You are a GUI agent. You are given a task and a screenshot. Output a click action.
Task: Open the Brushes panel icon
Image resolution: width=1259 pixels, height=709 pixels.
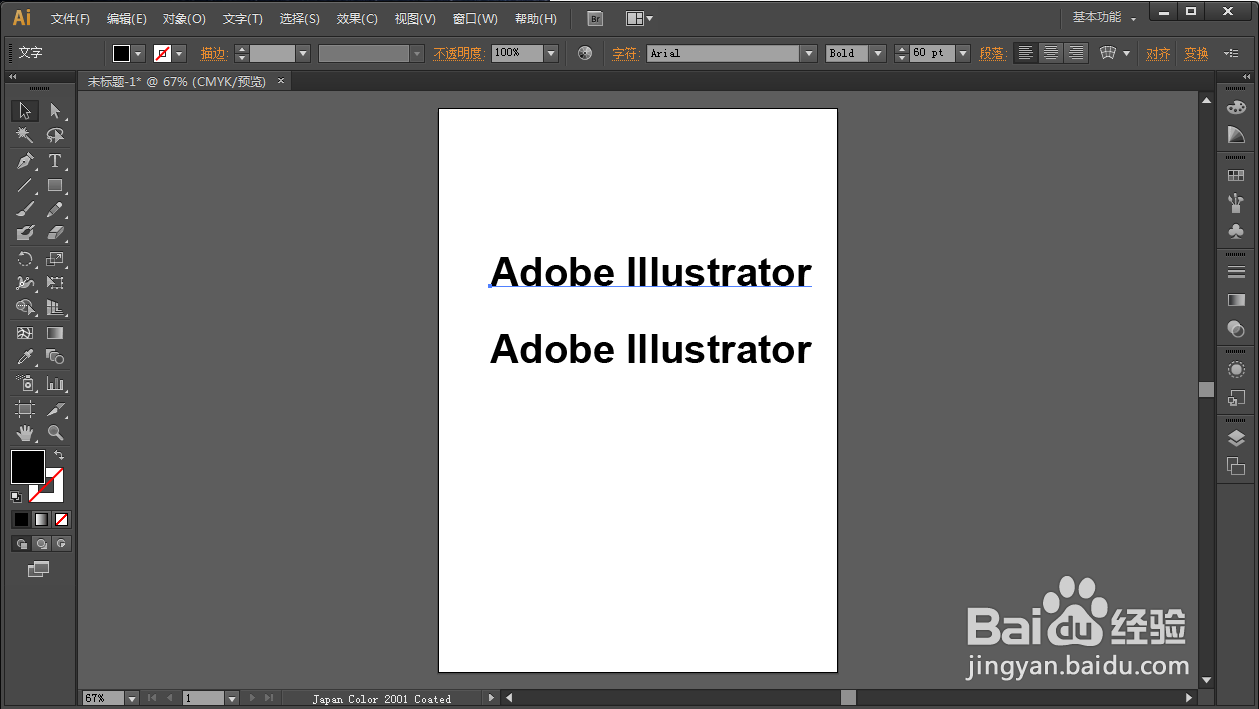(1236, 203)
